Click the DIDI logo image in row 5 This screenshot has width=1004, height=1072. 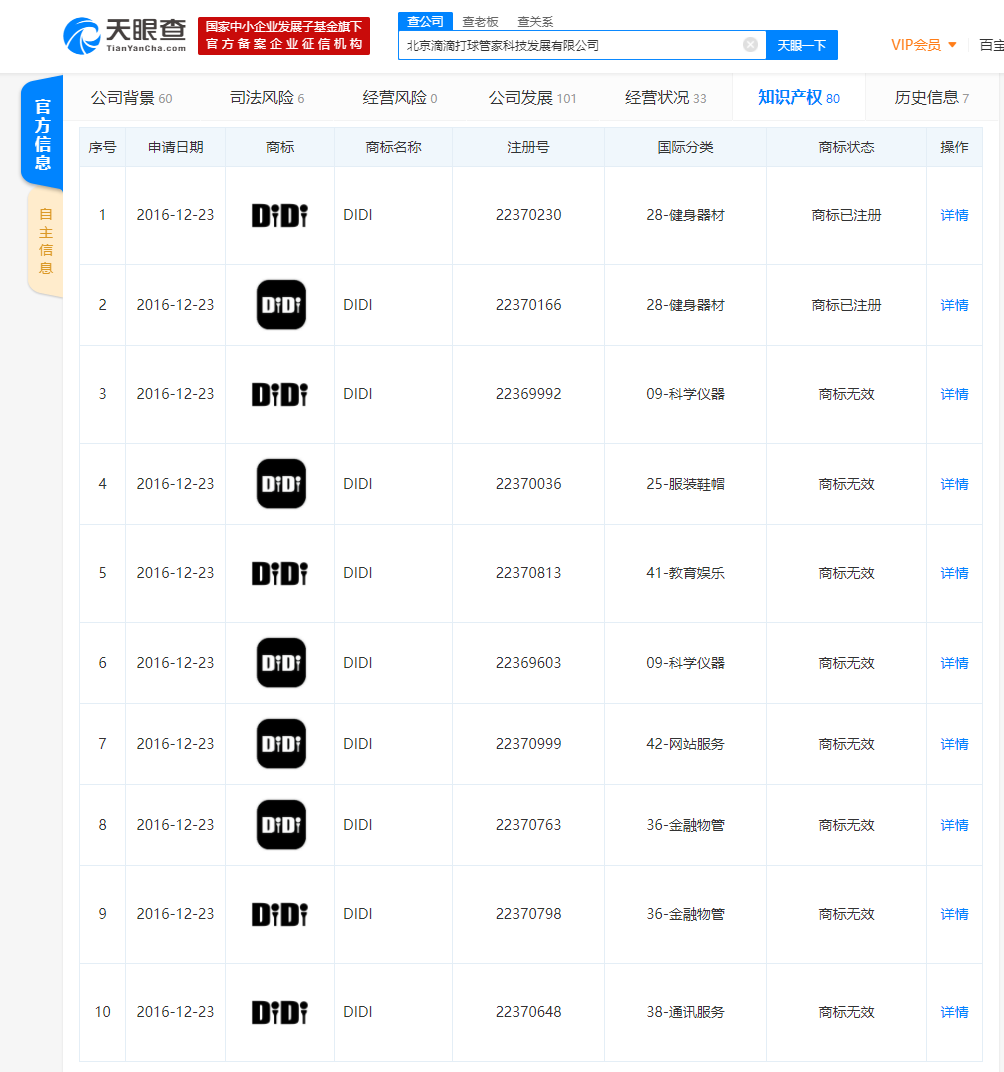pos(280,573)
